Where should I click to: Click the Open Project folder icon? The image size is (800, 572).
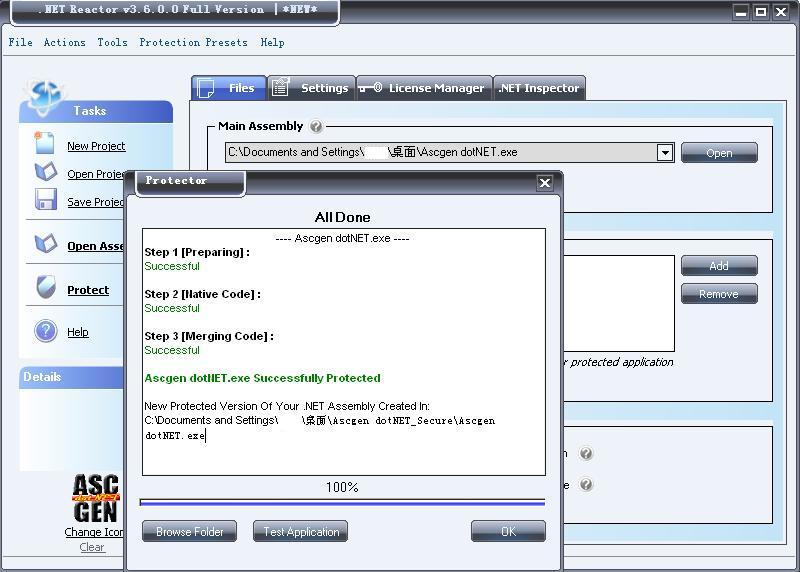[46, 171]
